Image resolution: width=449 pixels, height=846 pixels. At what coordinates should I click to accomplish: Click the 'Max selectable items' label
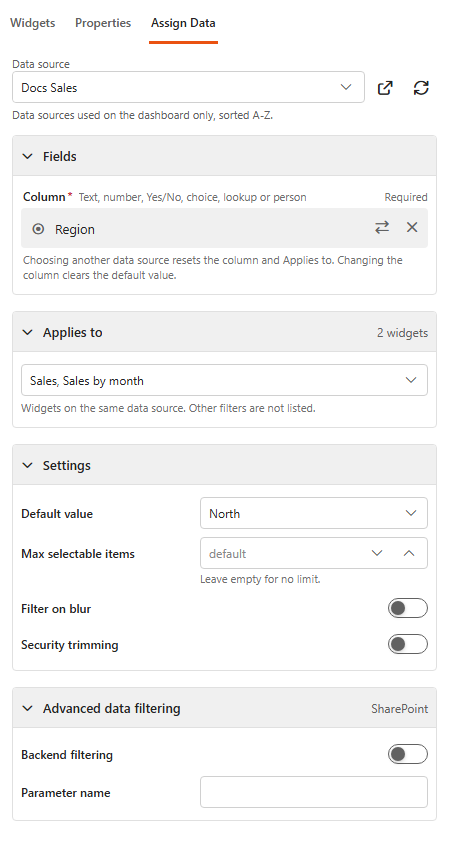pyautogui.click(x=78, y=554)
